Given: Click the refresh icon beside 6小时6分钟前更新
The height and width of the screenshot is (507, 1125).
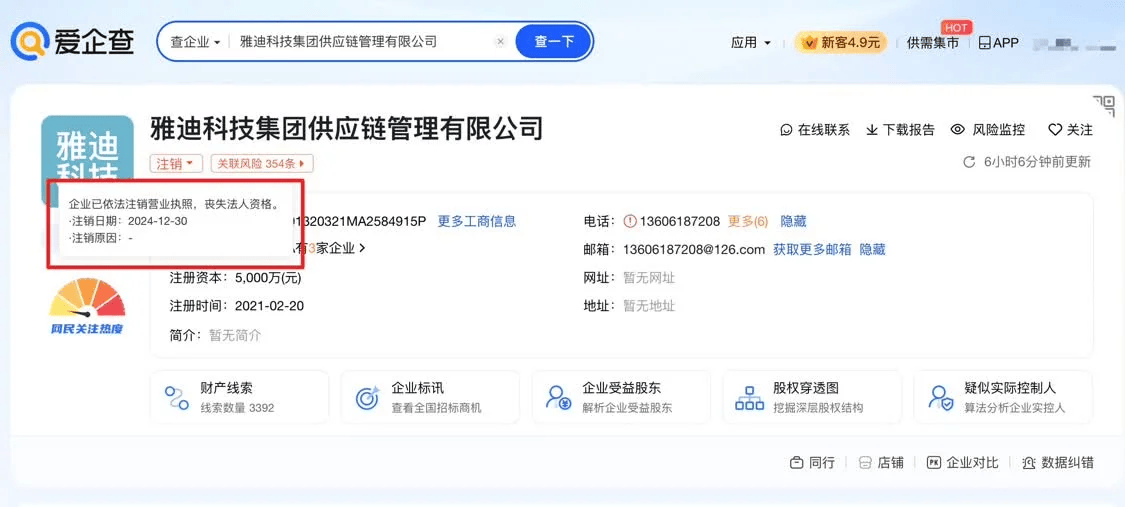Looking at the screenshot, I should (969, 162).
